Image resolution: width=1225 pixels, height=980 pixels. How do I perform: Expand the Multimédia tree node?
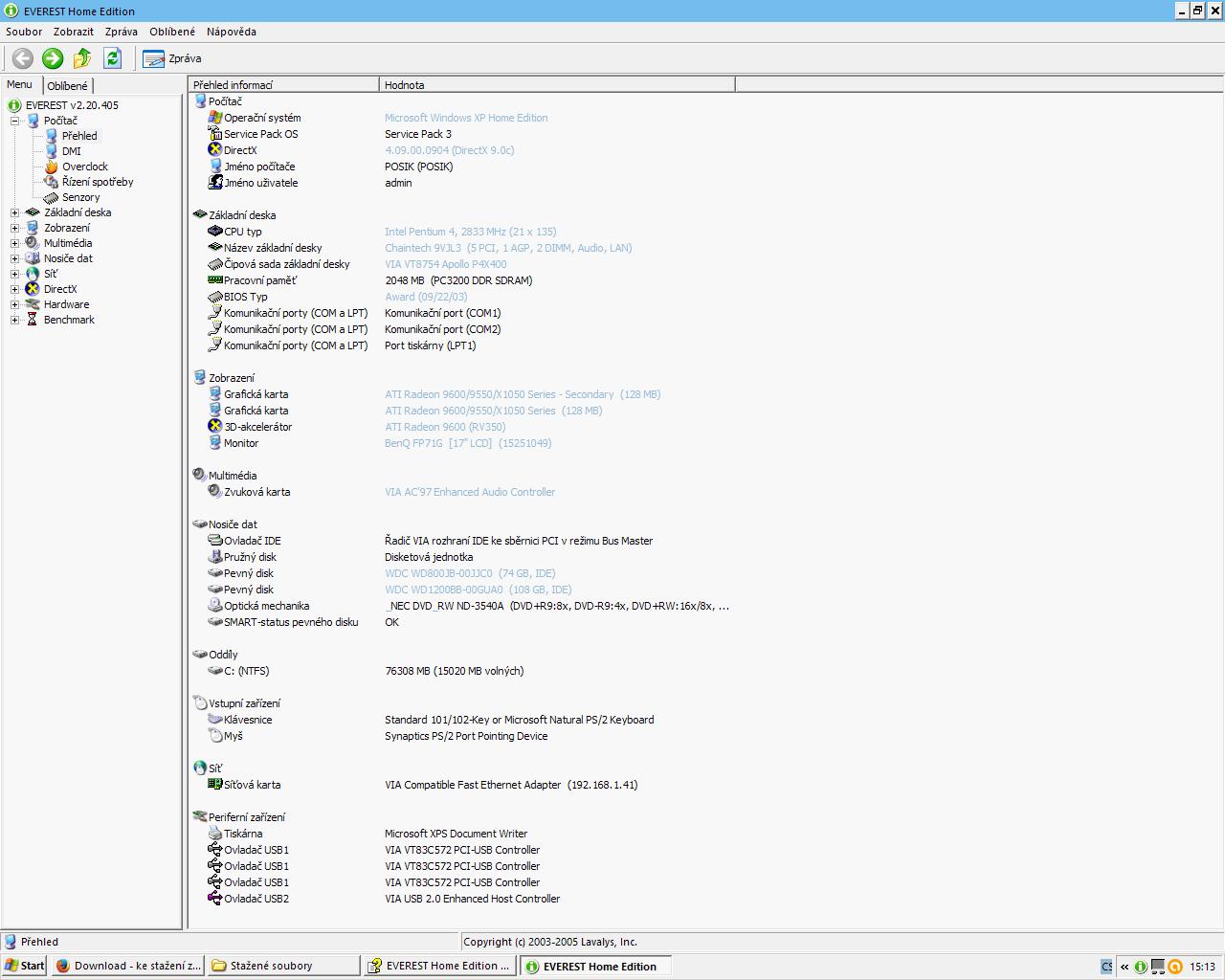[x=14, y=243]
